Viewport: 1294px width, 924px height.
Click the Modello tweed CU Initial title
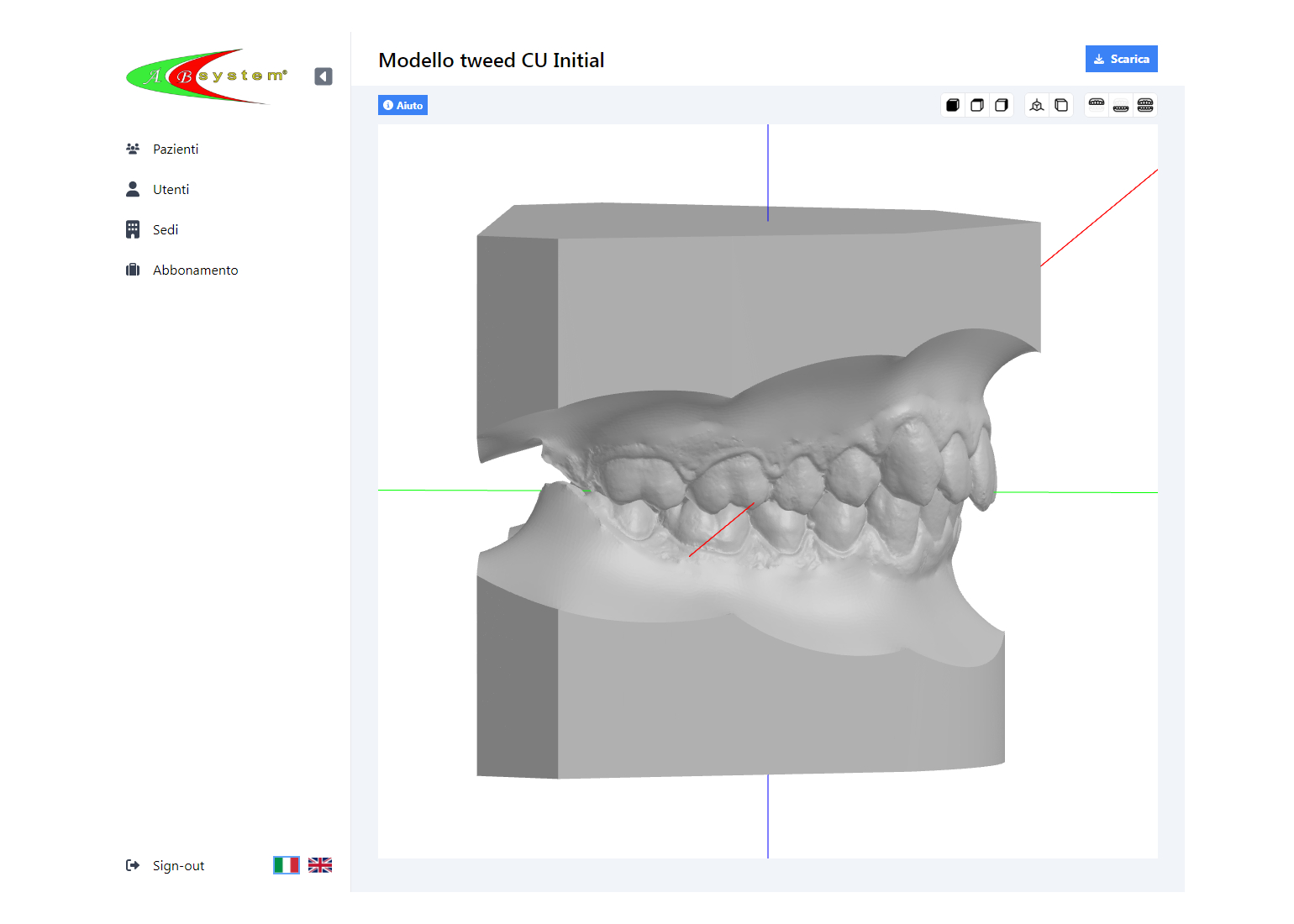click(x=492, y=60)
